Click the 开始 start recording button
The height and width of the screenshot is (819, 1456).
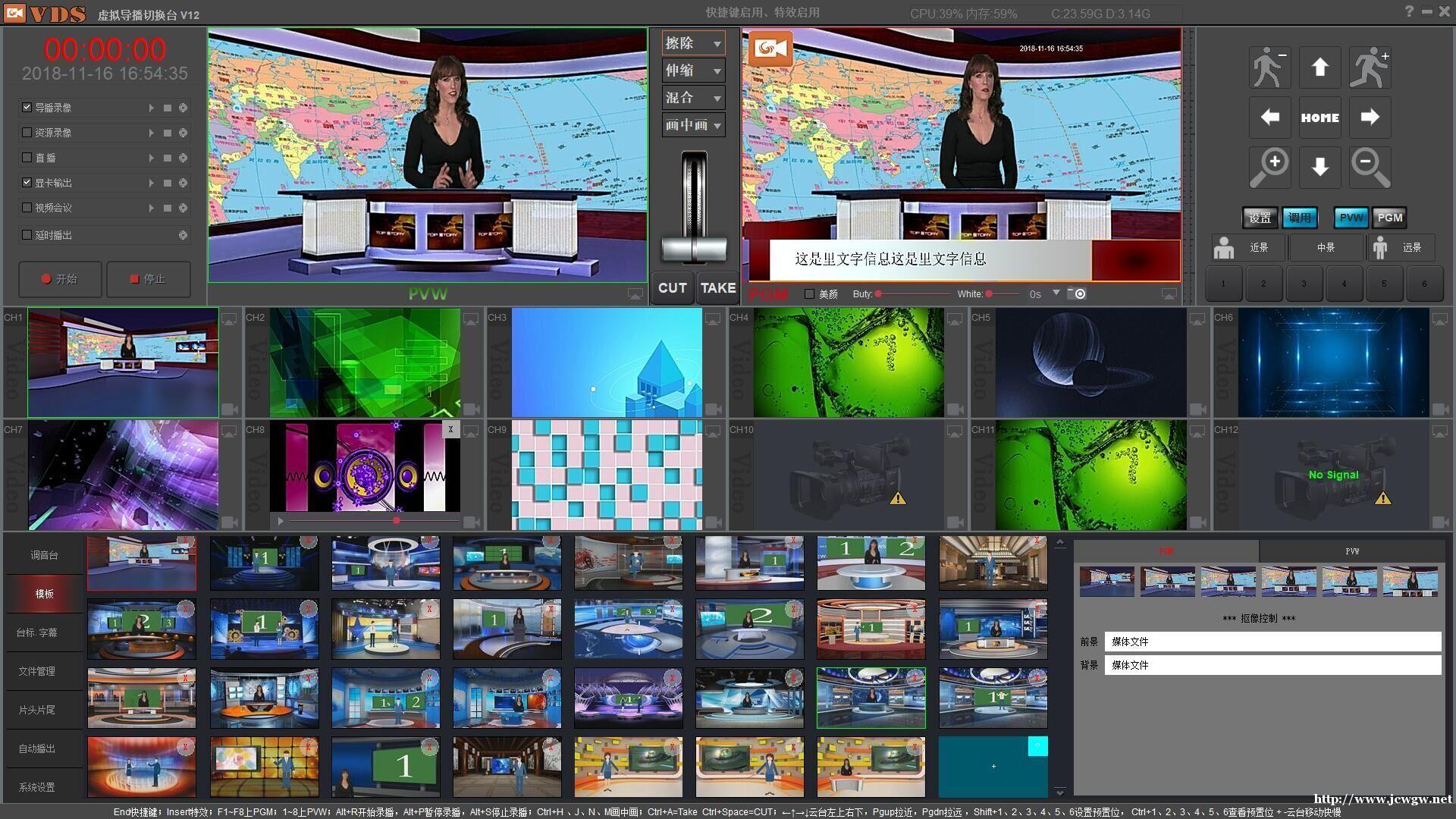[60, 279]
